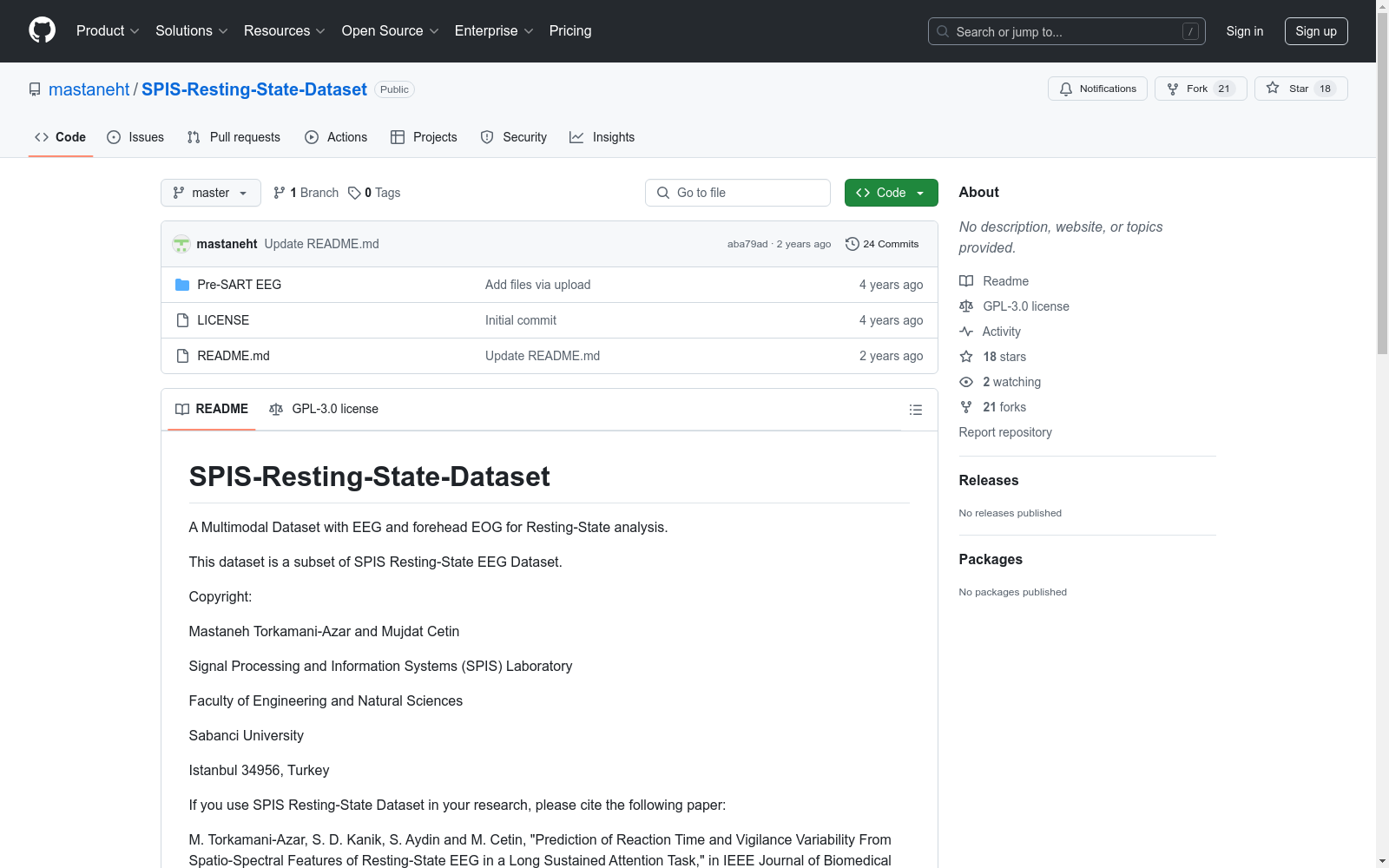Select the README tab in file viewer
The width and height of the screenshot is (1389, 868).
pyautogui.click(x=212, y=409)
